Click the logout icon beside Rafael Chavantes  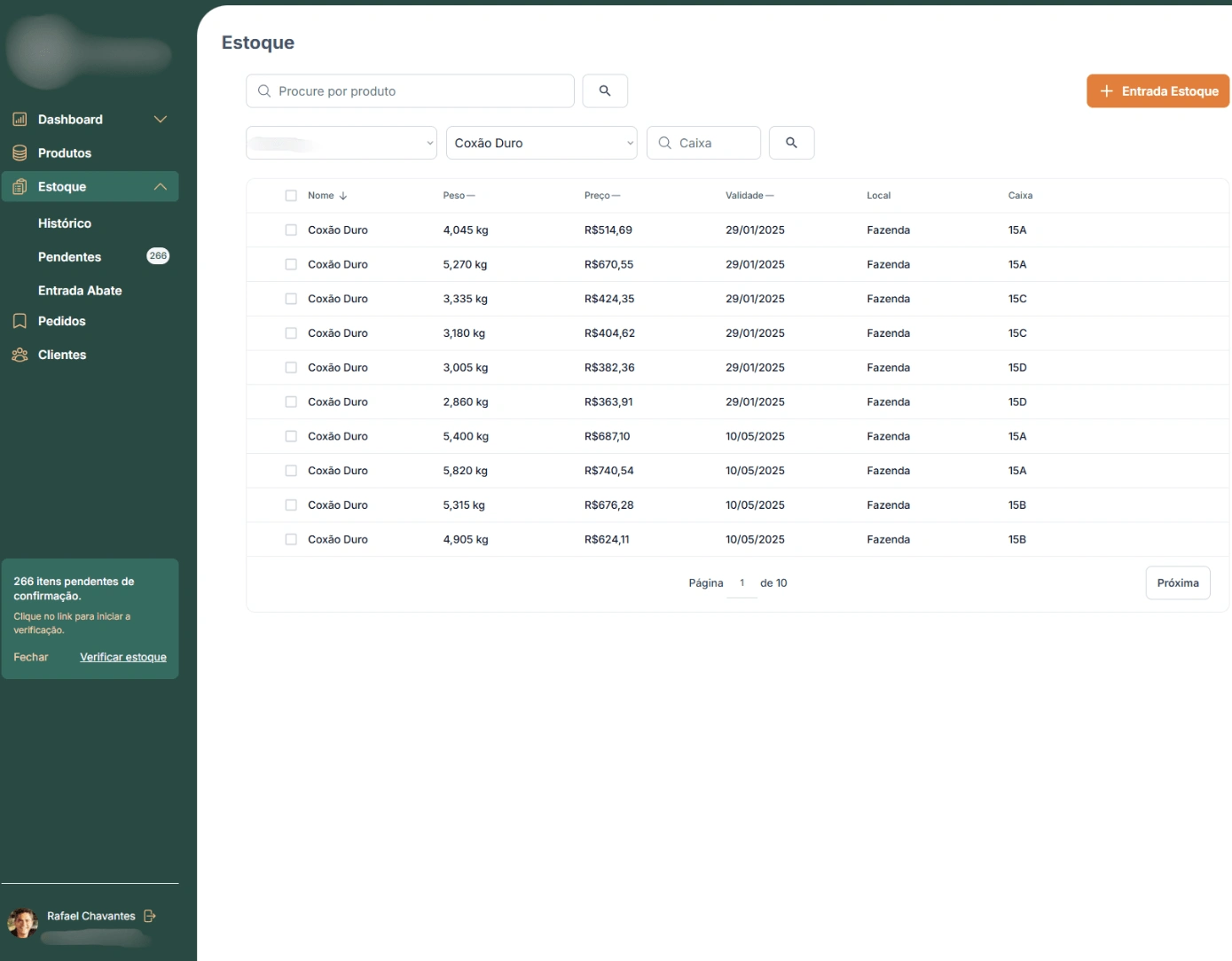click(x=150, y=916)
